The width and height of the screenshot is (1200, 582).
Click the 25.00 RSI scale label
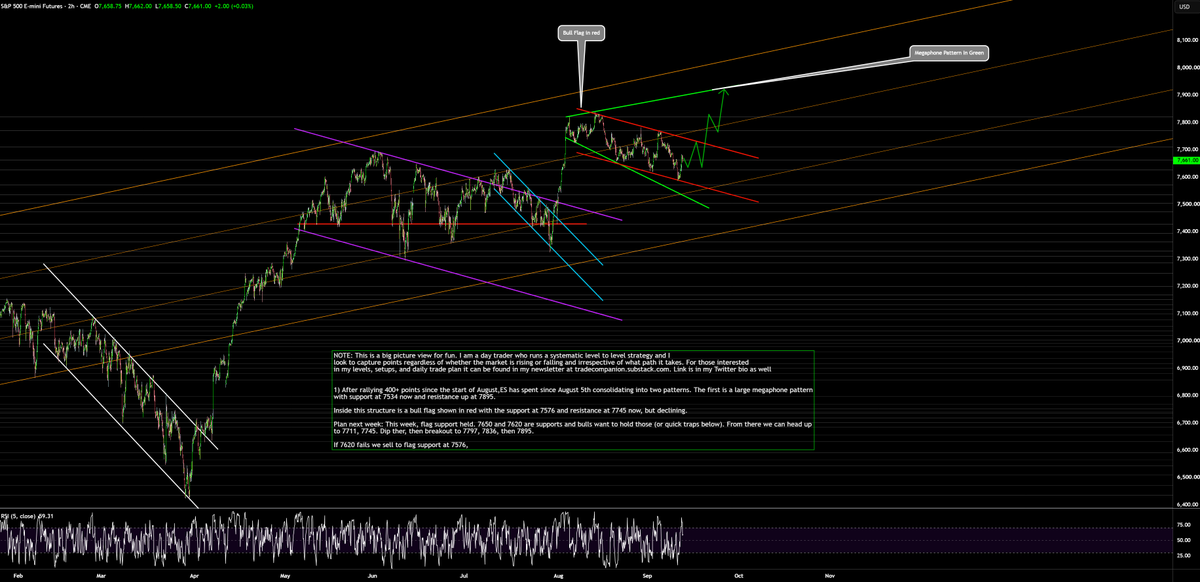(x=1184, y=555)
